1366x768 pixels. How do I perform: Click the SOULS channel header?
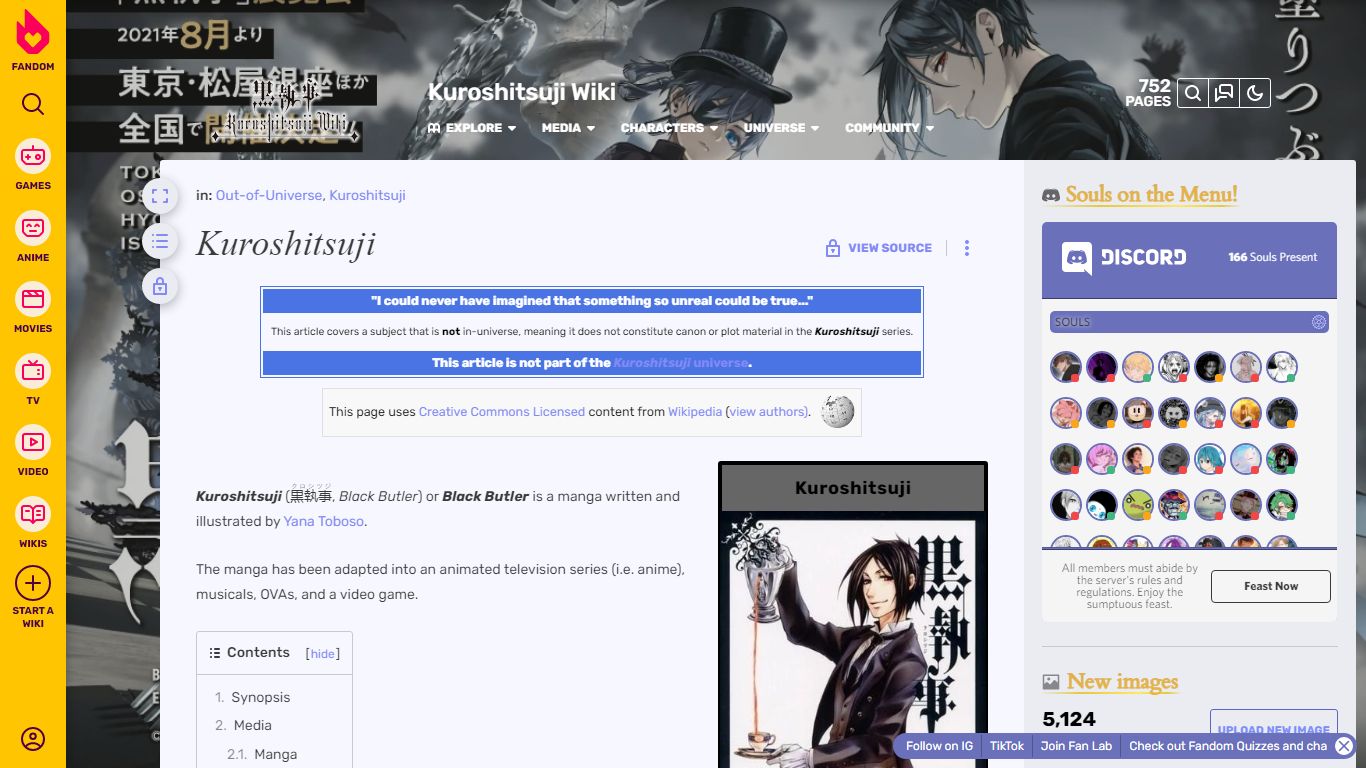coord(1189,322)
